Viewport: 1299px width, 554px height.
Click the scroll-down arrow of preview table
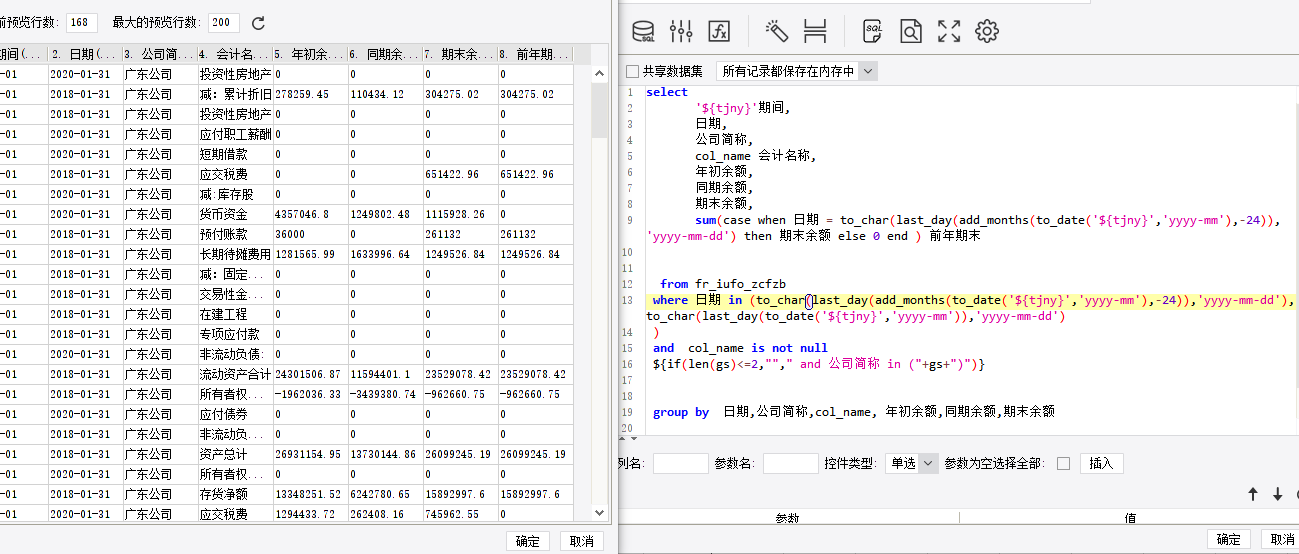pyautogui.click(x=600, y=512)
